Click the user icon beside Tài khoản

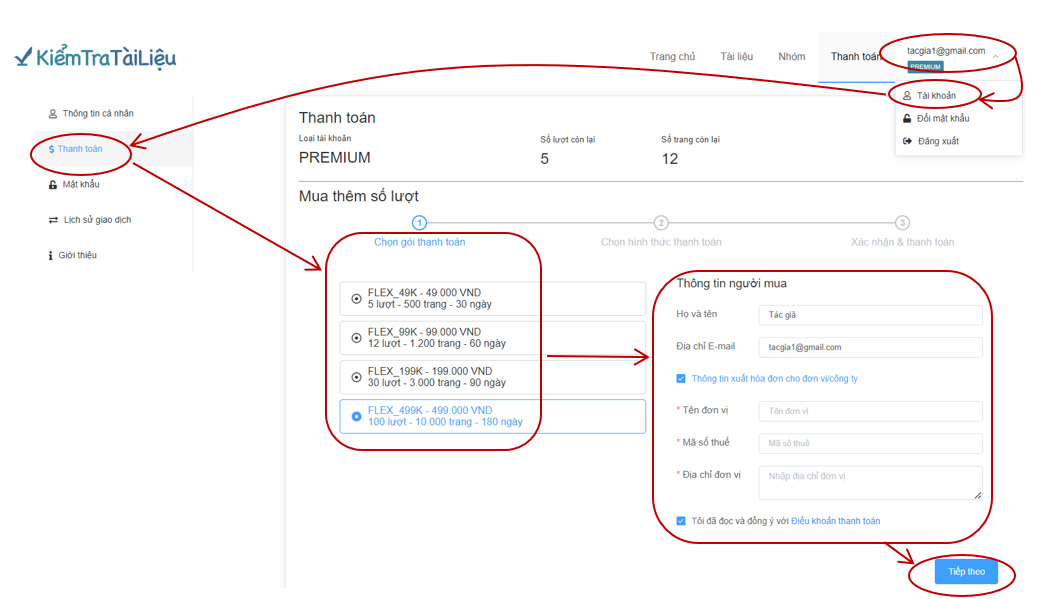(x=907, y=95)
